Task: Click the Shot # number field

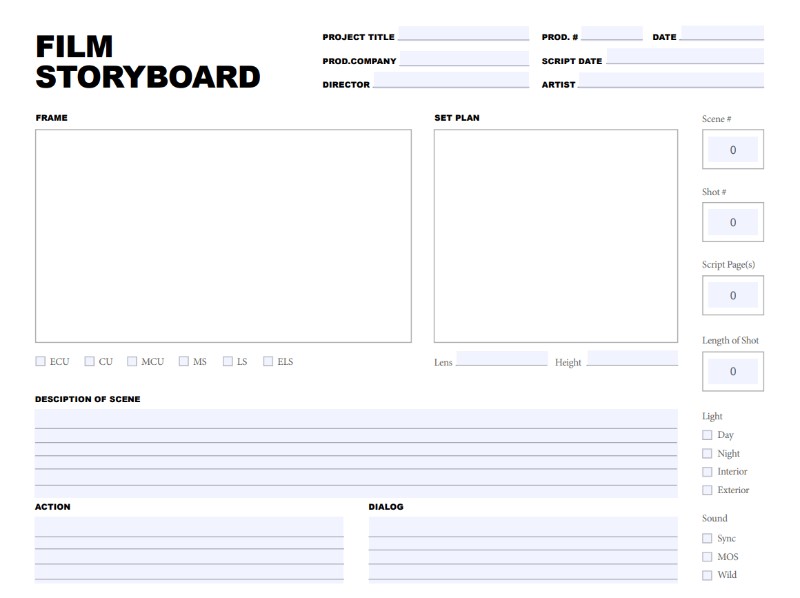Action: (733, 222)
